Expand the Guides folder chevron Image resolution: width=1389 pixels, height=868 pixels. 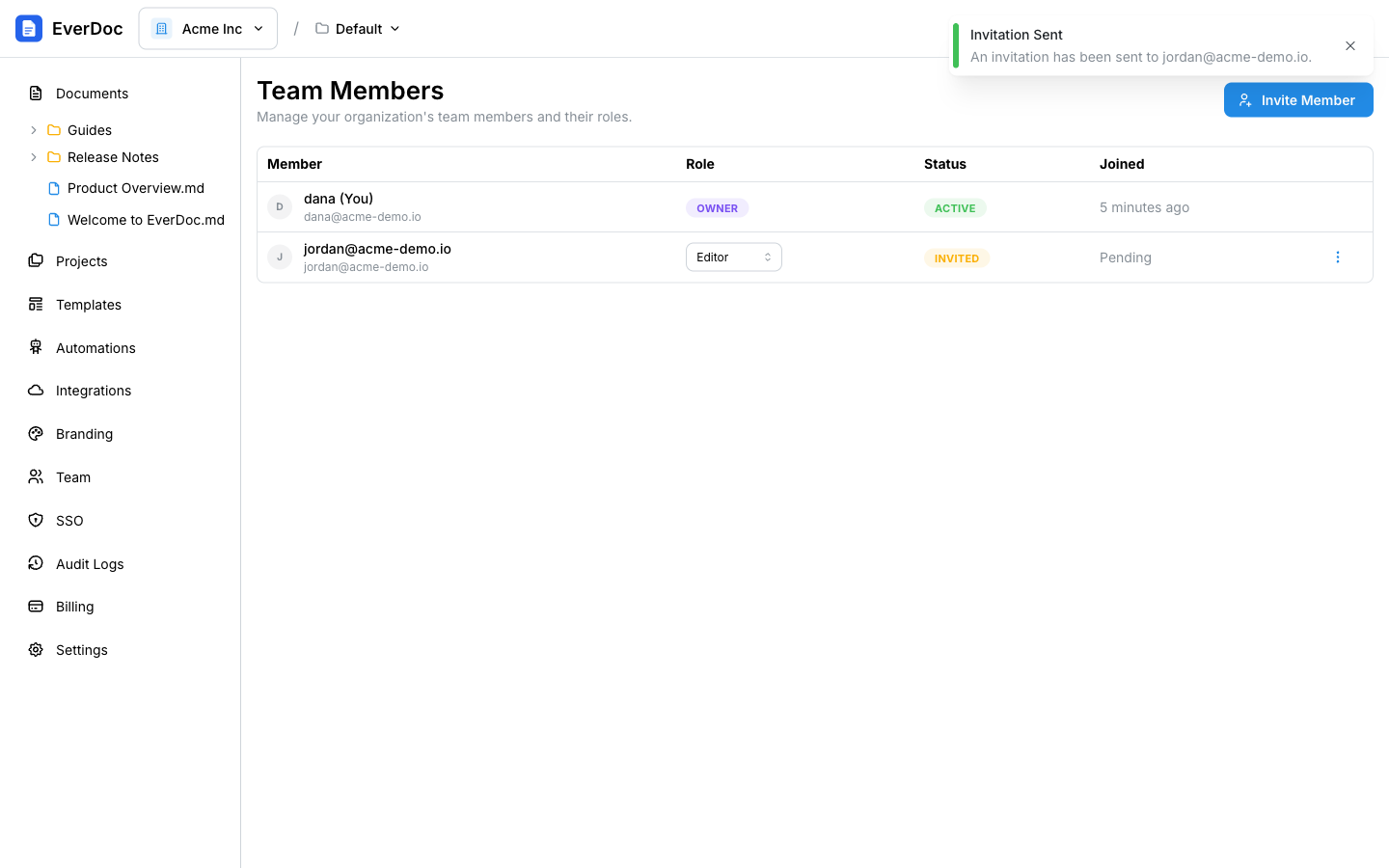point(34,130)
